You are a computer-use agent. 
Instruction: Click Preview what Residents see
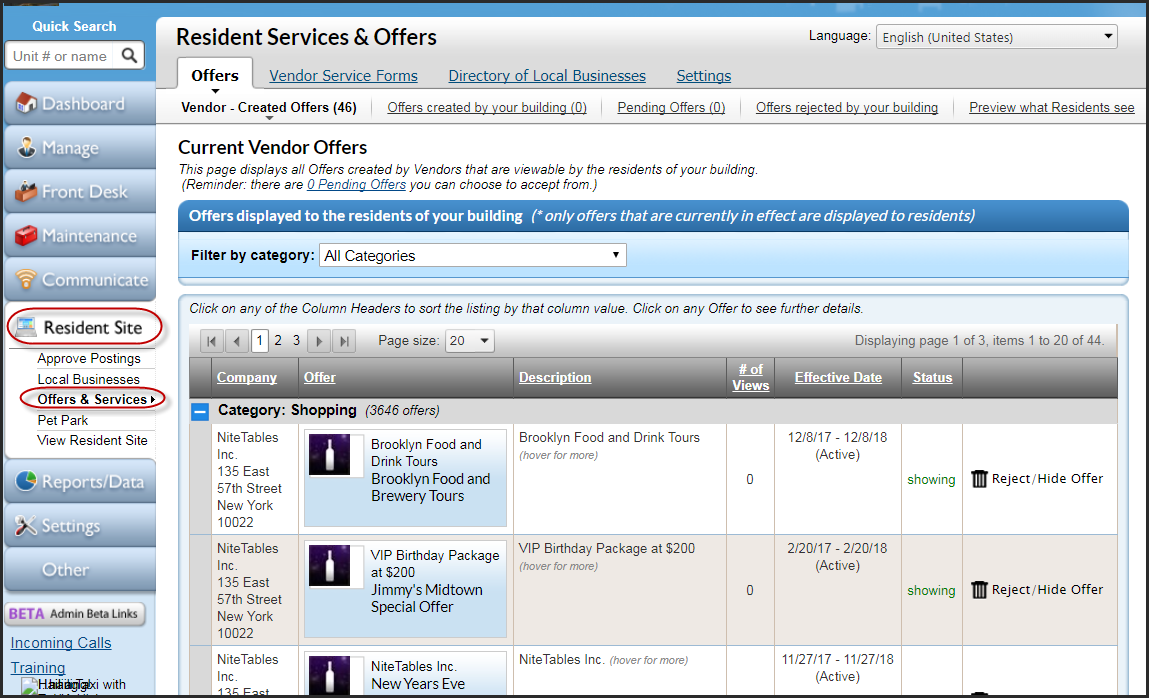(1052, 108)
